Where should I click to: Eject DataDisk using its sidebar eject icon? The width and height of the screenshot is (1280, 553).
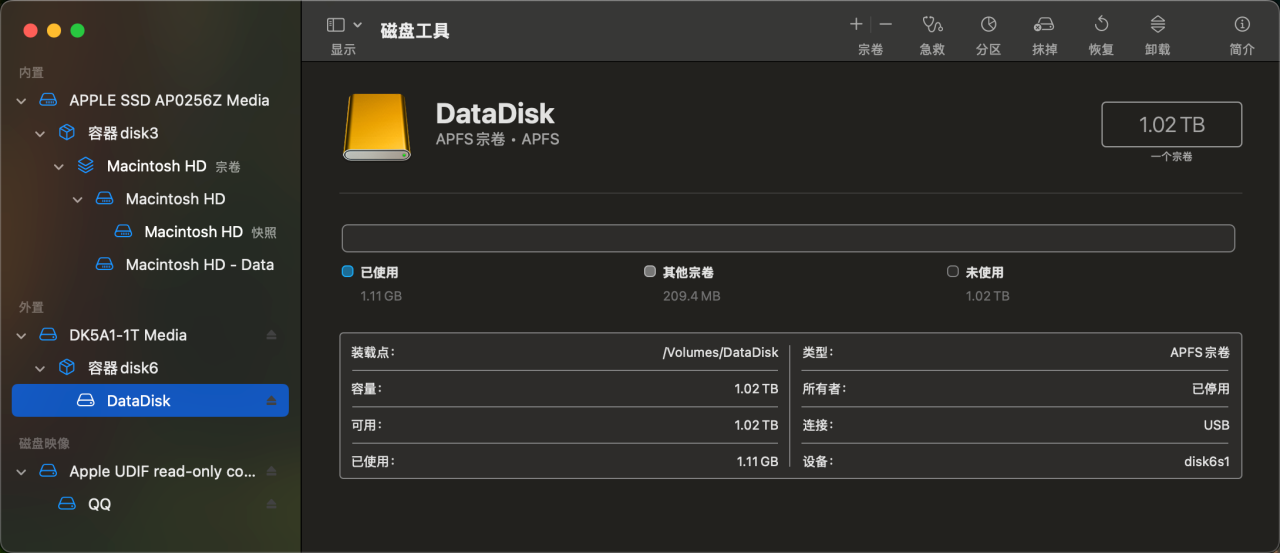point(271,401)
